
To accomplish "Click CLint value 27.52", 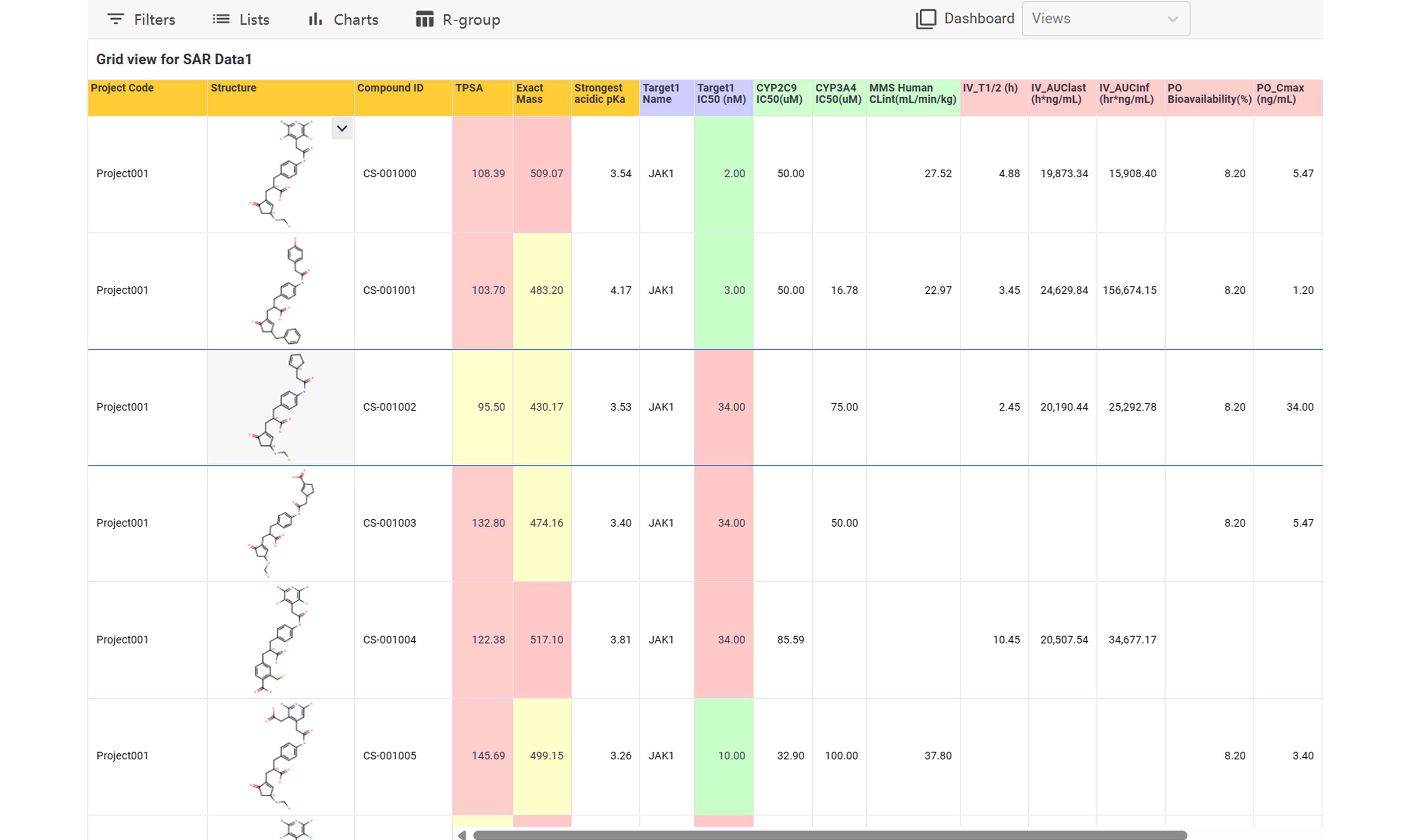I will pyautogui.click(x=938, y=174).
